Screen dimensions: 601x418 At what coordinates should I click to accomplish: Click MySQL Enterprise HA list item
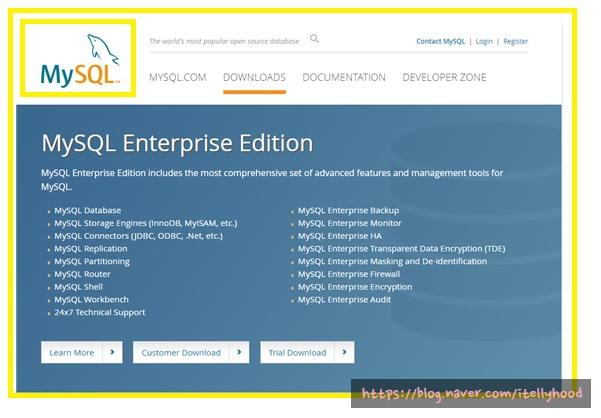340,236
